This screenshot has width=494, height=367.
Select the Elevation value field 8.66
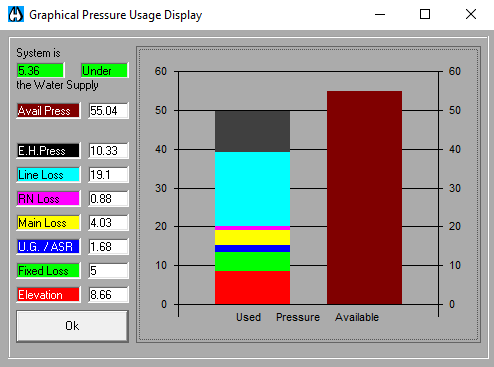point(108,295)
